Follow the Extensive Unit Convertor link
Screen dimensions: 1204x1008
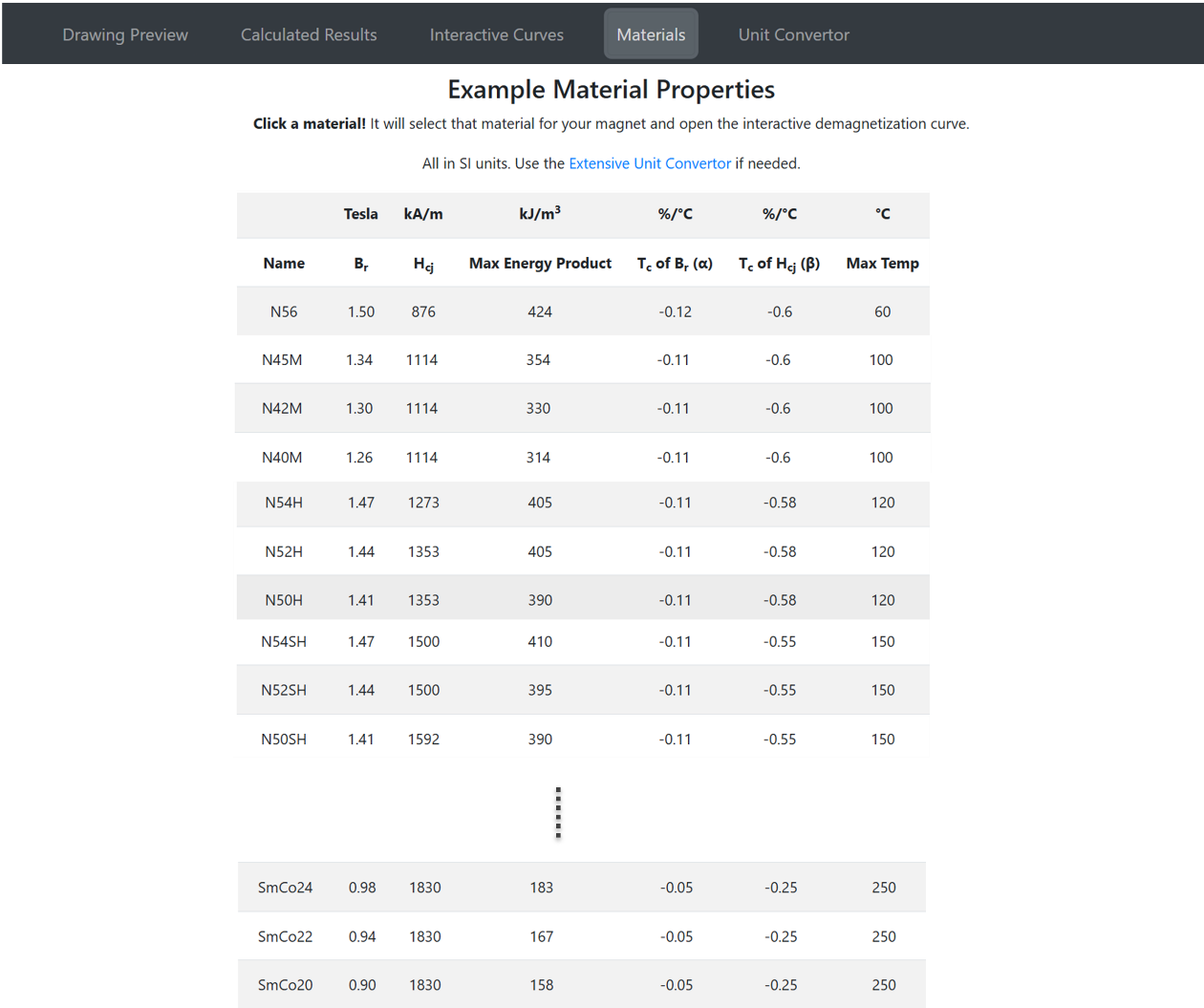(x=650, y=163)
